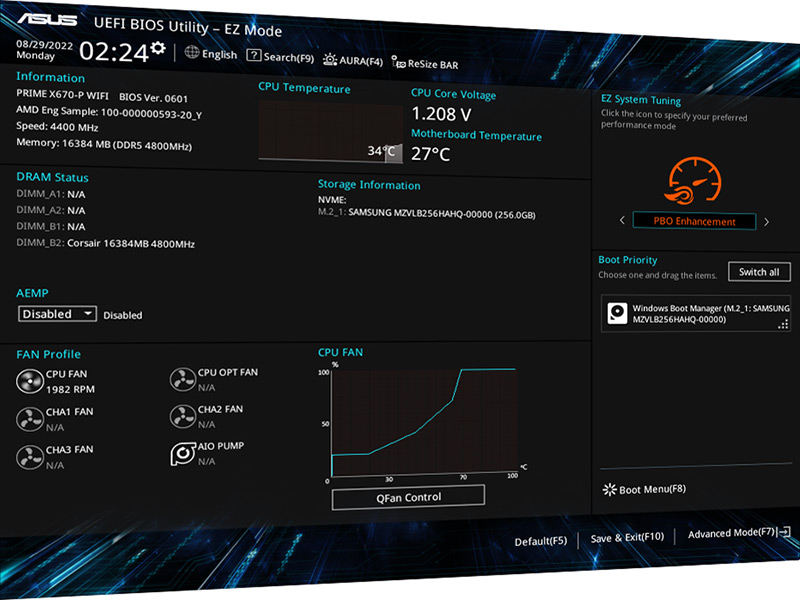
Task: Click the ASUS logo
Action: (x=47, y=19)
